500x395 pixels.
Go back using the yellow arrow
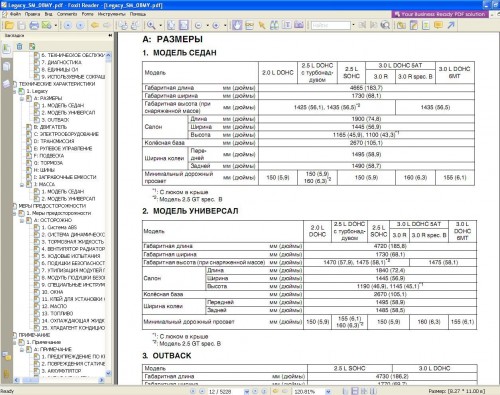[95, 25]
